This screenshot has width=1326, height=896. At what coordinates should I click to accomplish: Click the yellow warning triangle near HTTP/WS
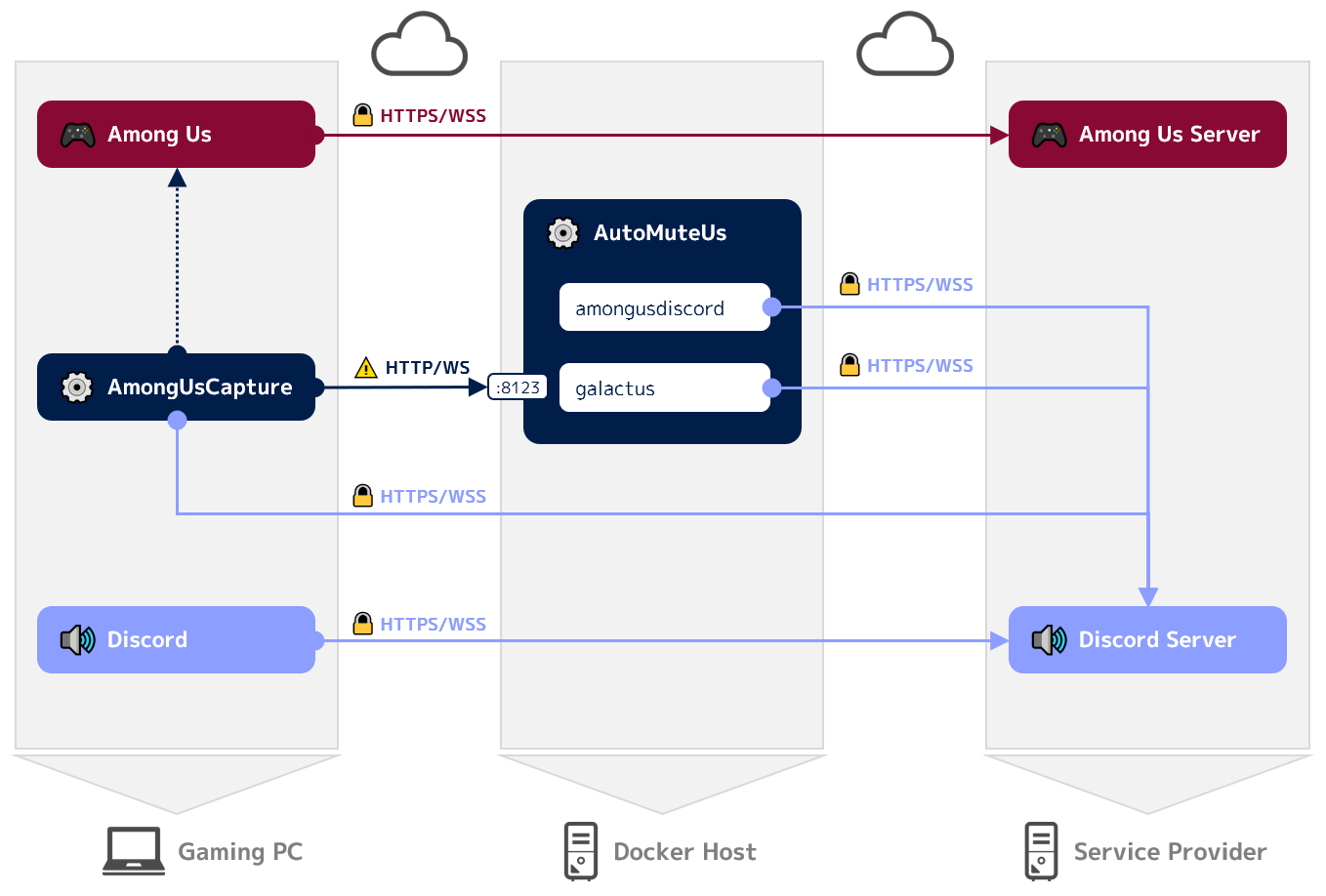[365, 368]
